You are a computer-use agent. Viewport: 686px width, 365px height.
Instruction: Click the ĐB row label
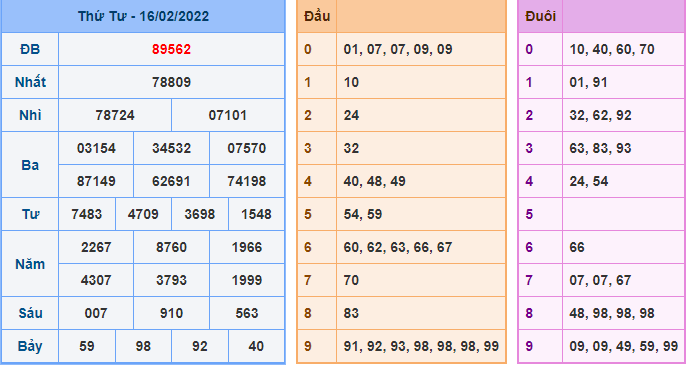coord(30,49)
